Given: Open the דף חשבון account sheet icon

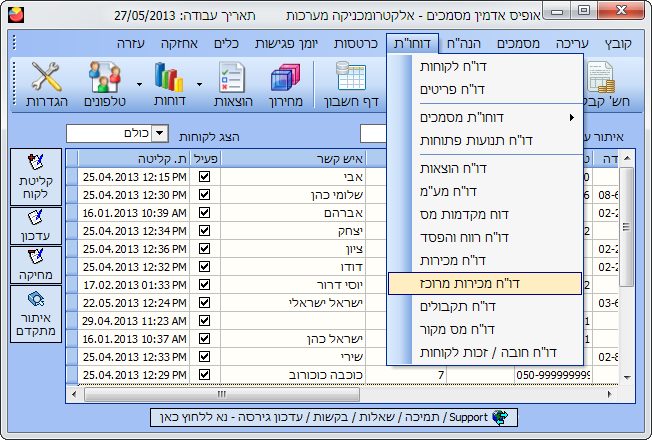Looking at the screenshot, I should click(351, 84).
